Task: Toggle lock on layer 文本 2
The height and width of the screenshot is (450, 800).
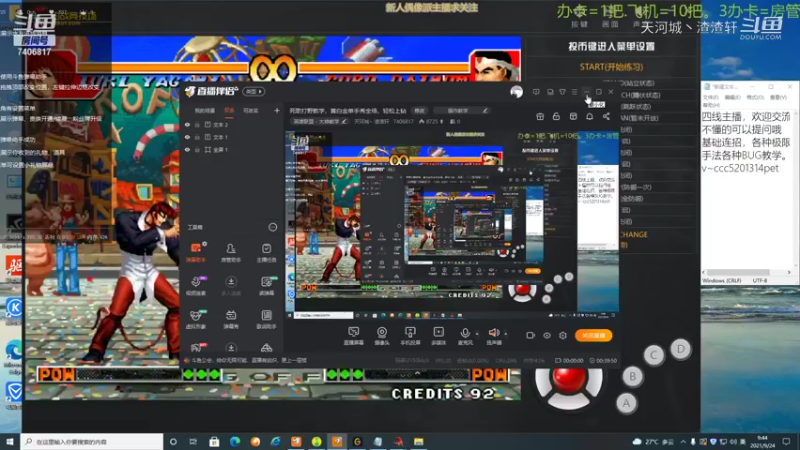Action: pyautogui.click(x=197, y=124)
